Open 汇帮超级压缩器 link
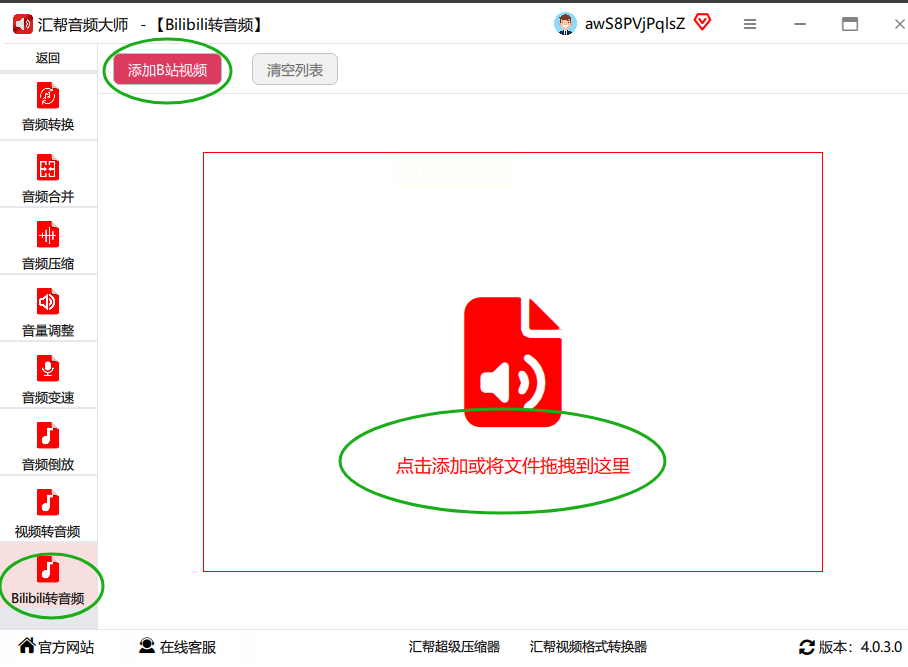Screen dimensions: 908x667 pyautogui.click(x=454, y=647)
